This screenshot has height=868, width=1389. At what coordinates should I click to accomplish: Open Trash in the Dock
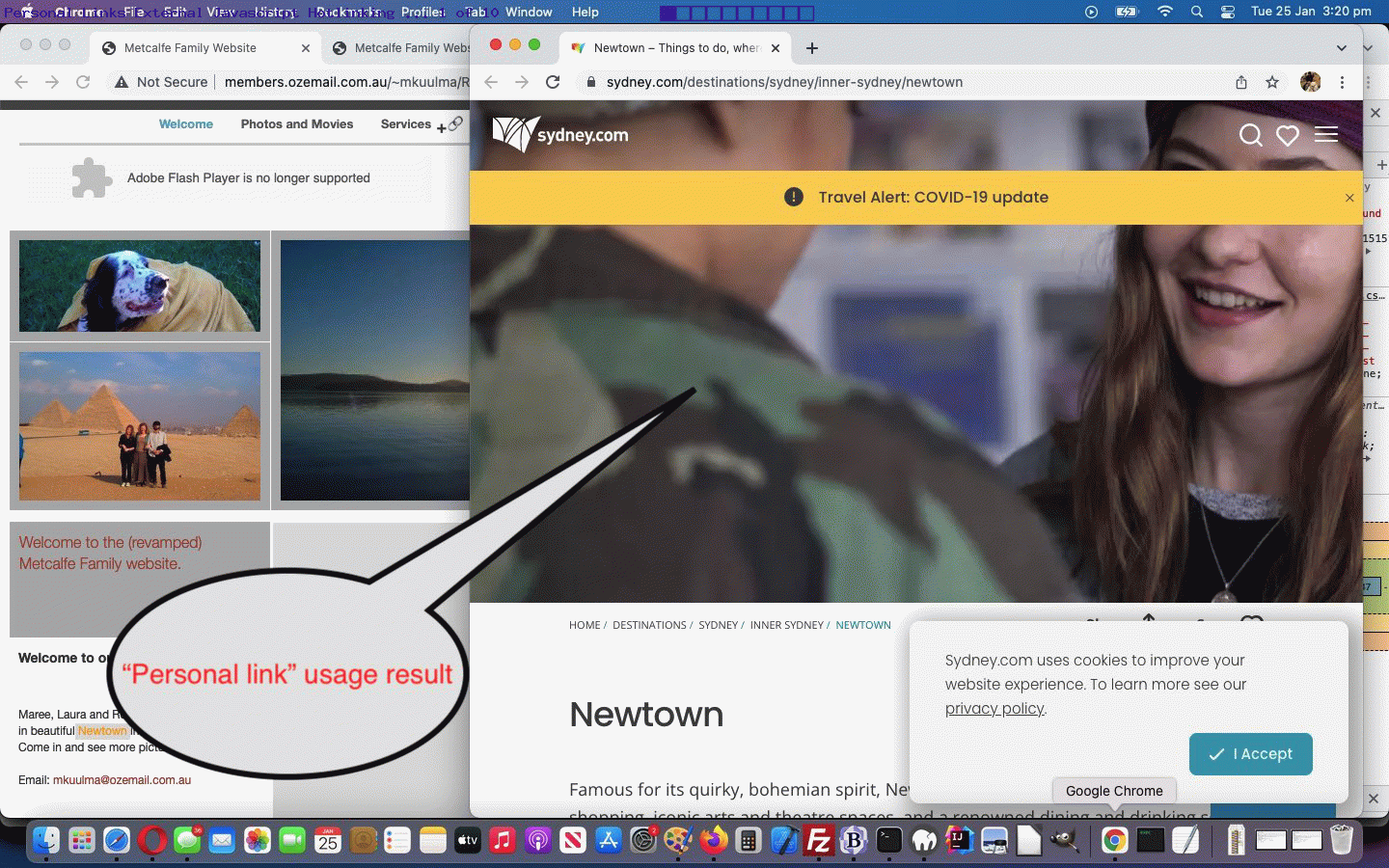tap(1341, 840)
